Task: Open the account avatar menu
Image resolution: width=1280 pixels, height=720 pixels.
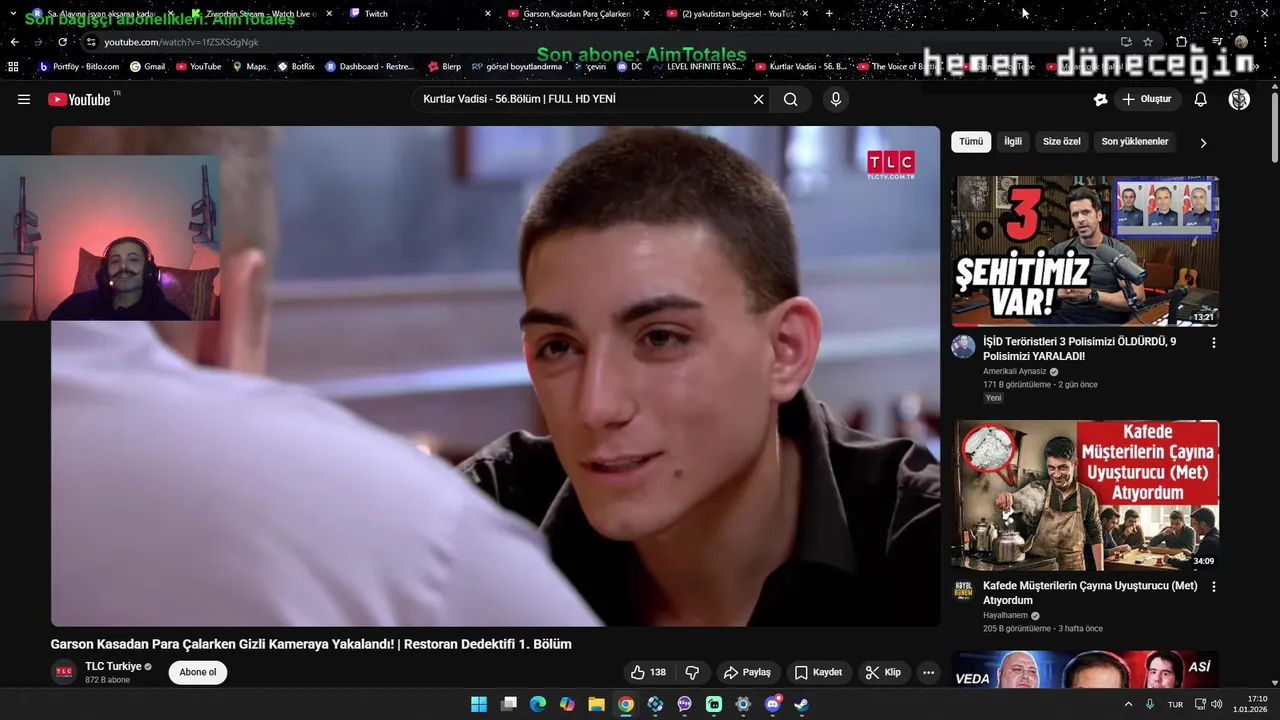Action: 1239,99
